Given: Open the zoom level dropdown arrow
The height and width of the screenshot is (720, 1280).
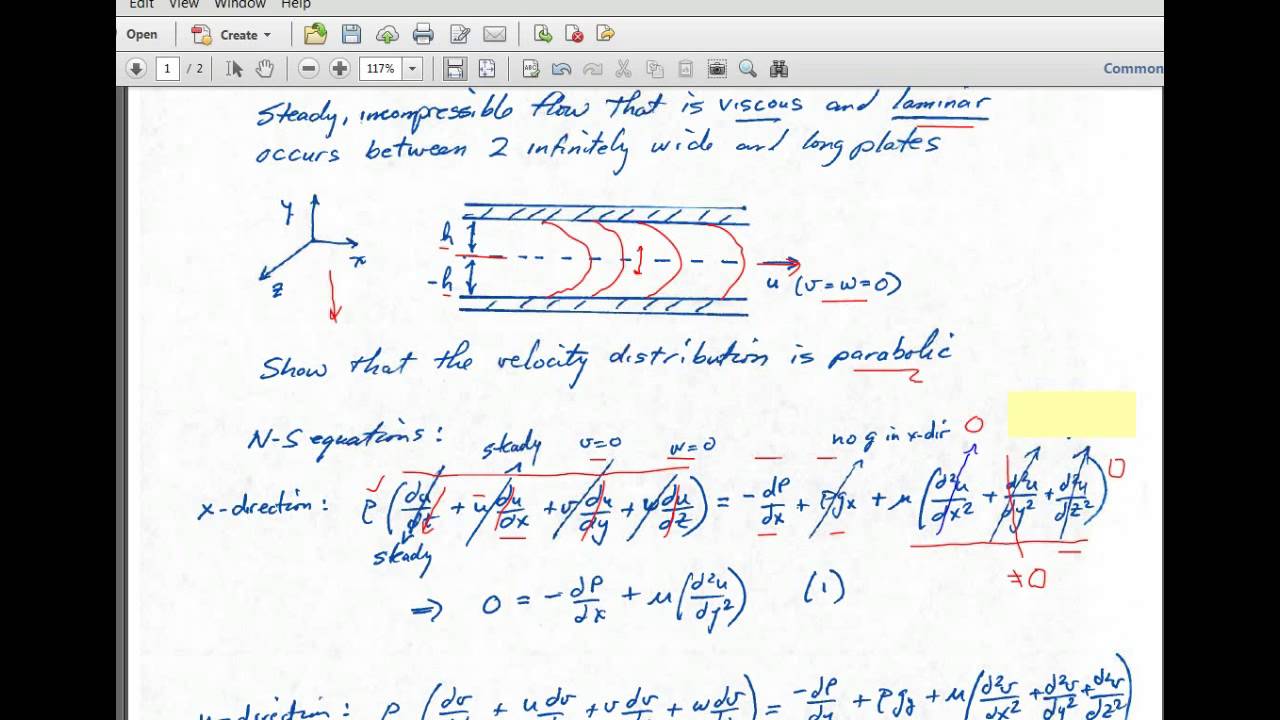Looking at the screenshot, I should click(x=412, y=69).
